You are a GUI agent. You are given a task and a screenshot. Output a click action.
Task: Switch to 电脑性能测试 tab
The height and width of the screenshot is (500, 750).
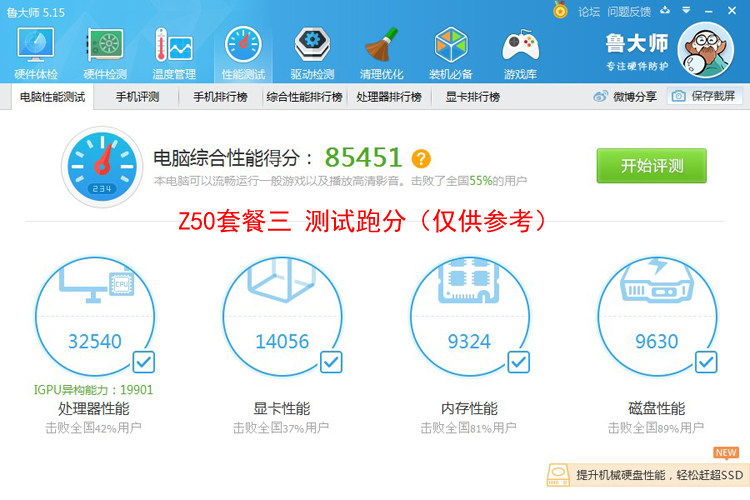[52, 97]
